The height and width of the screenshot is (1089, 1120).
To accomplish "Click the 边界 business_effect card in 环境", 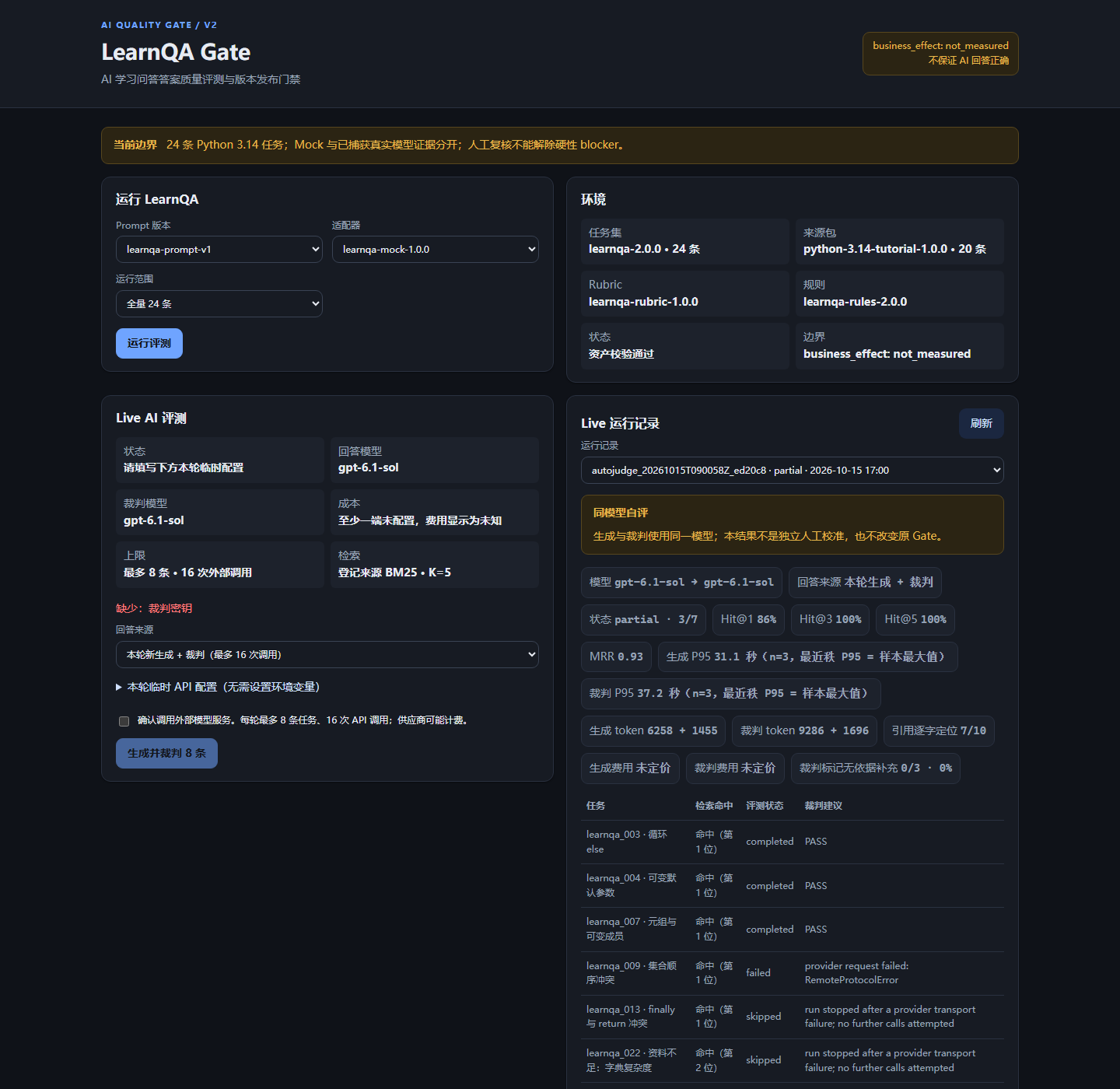I will coord(899,345).
